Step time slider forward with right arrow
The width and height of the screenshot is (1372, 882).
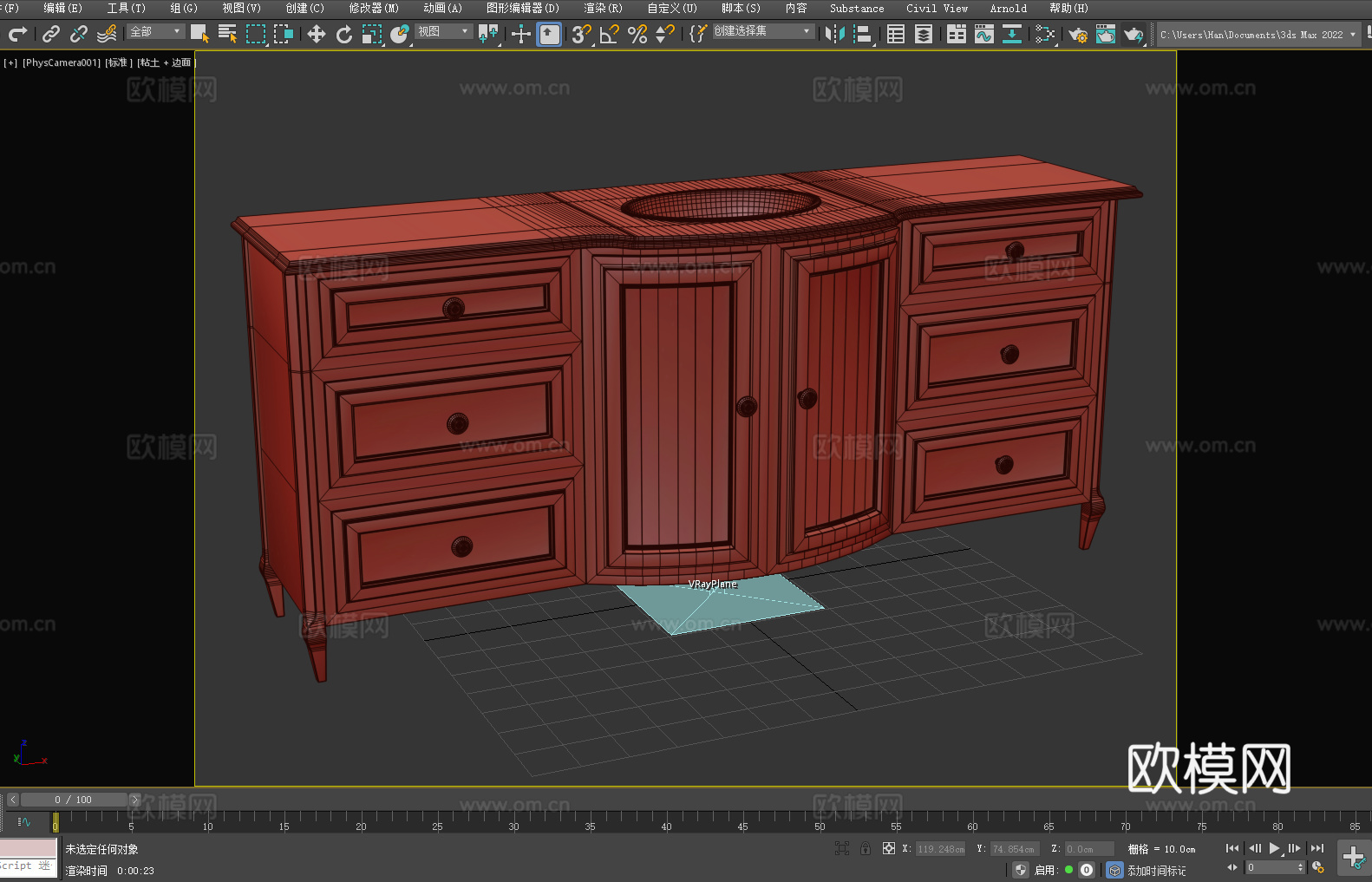[x=134, y=800]
